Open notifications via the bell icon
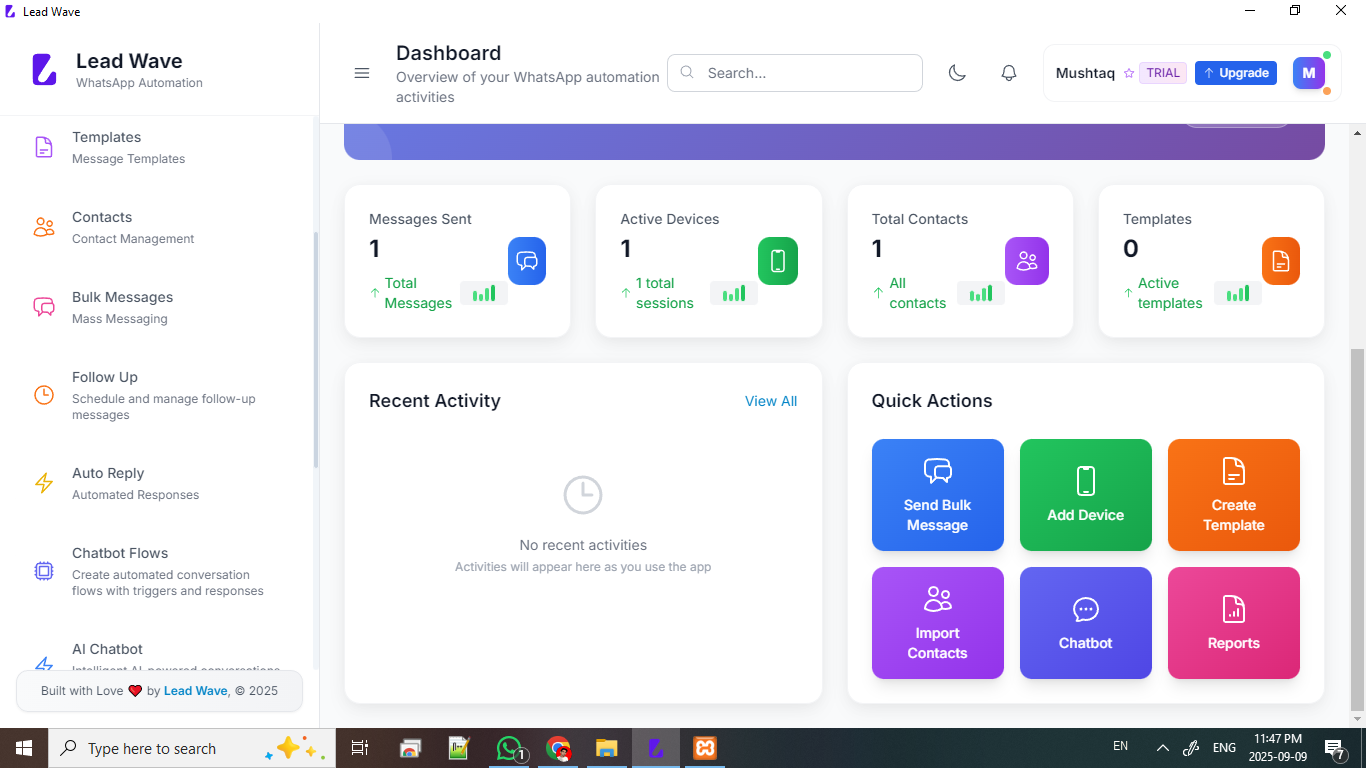Image resolution: width=1366 pixels, height=768 pixels. [1009, 73]
